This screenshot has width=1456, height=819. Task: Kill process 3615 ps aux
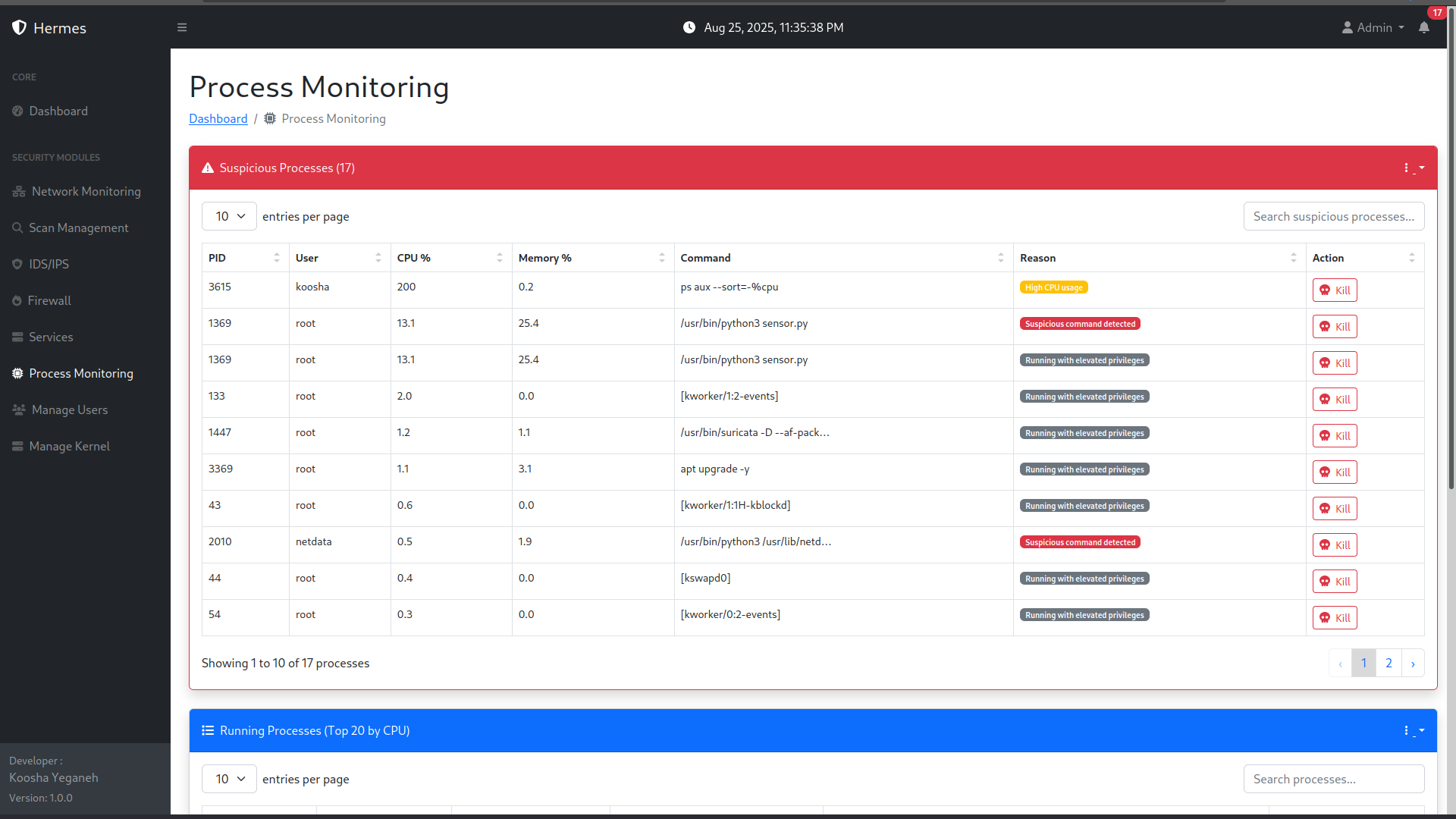(1335, 290)
